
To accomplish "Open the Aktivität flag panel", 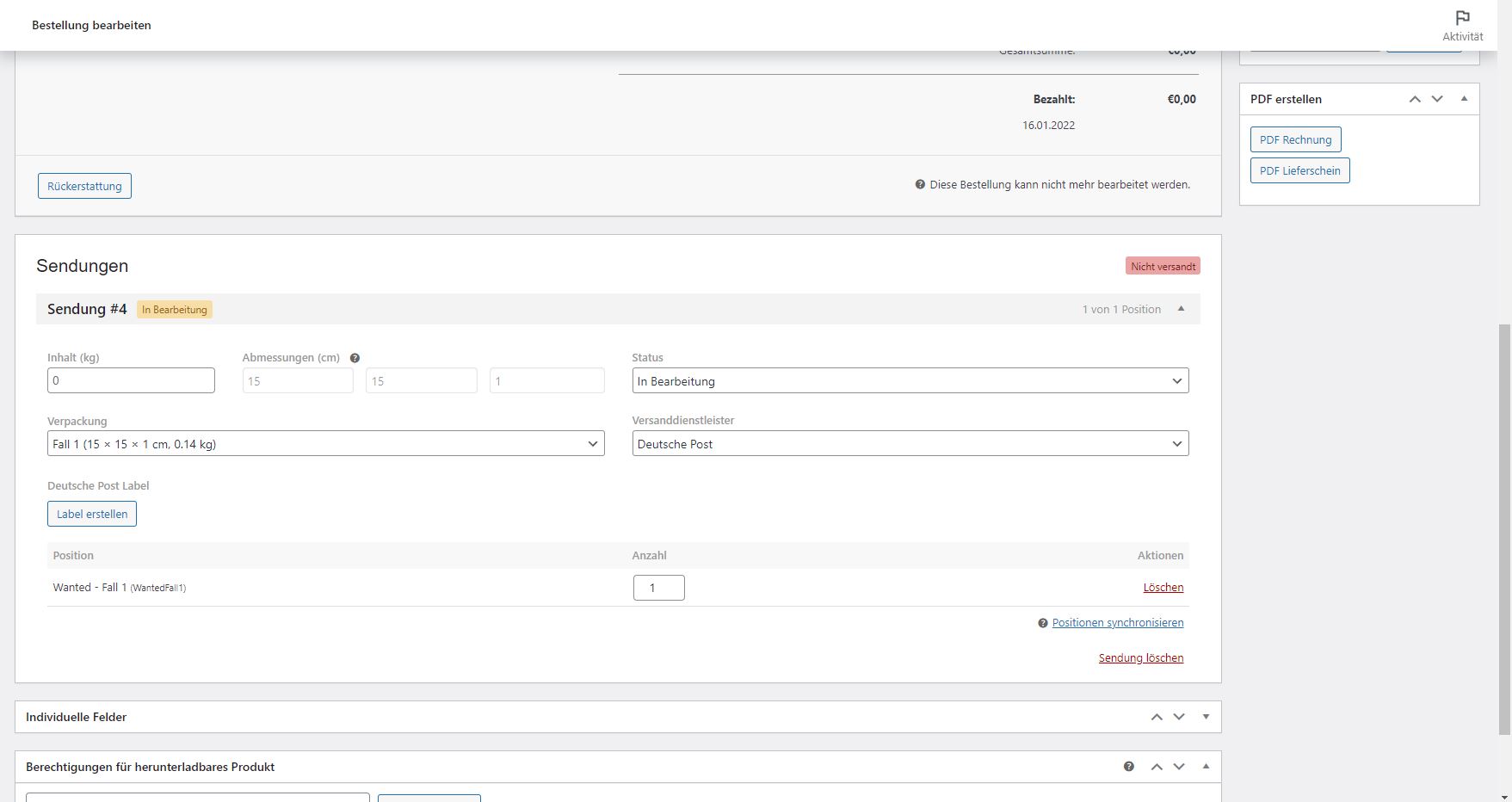I will tap(1462, 25).
